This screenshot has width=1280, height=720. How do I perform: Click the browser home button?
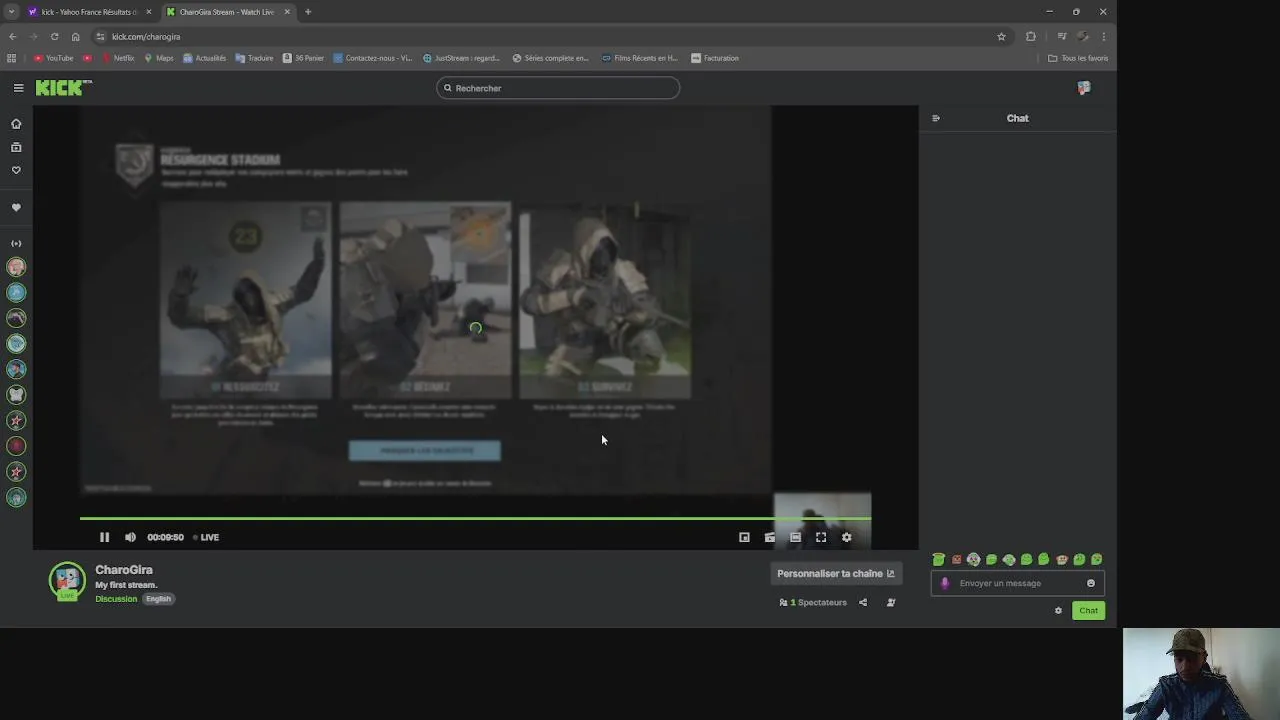[75, 36]
